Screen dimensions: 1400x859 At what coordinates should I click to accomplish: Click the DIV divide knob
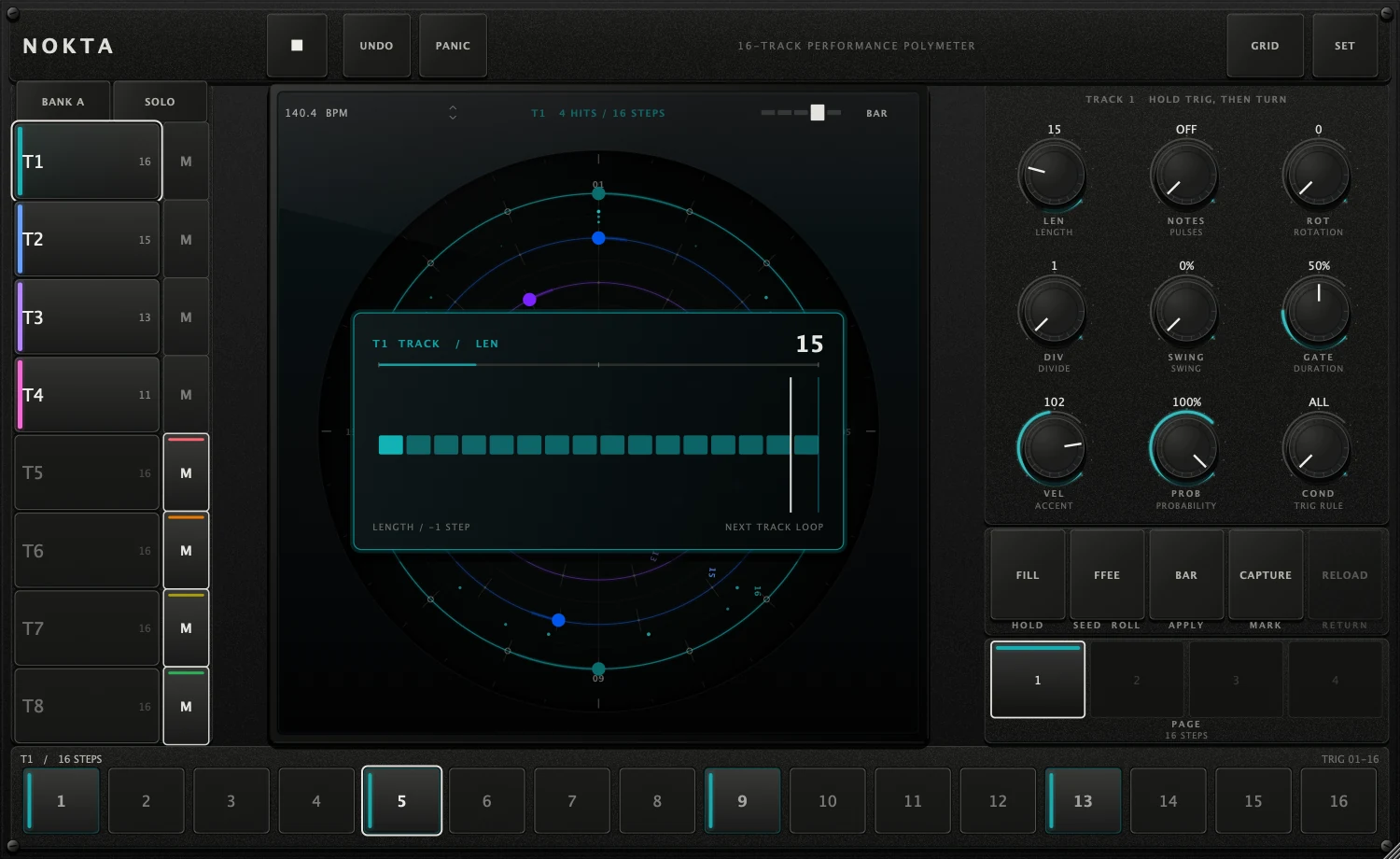point(1053,311)
